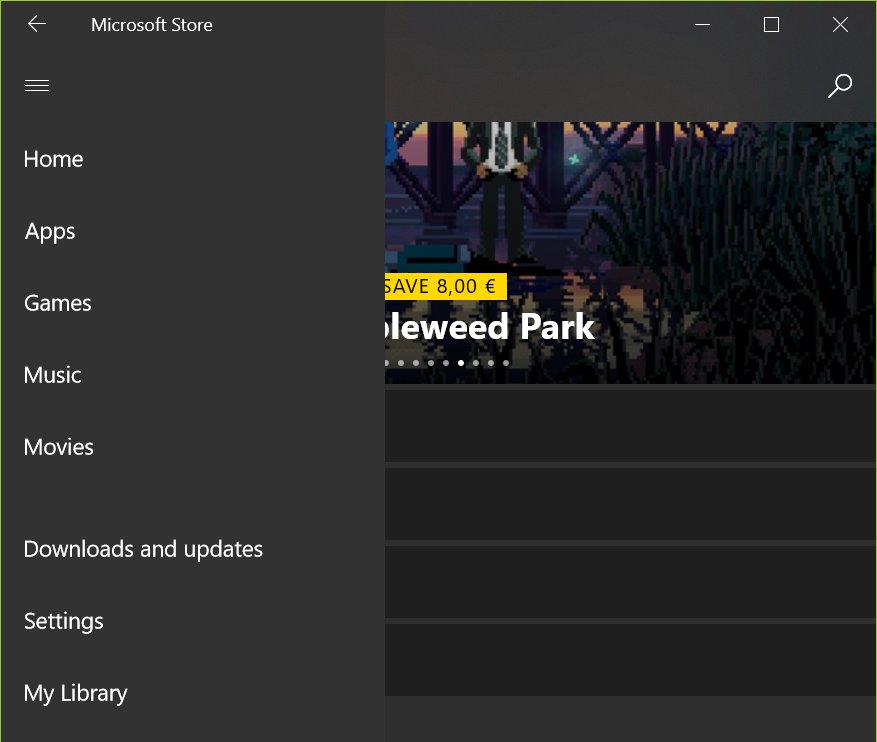Click the SAVE 8,00 € yellow badge
This screenshot has width=877, height=742.
pos(446,286)
